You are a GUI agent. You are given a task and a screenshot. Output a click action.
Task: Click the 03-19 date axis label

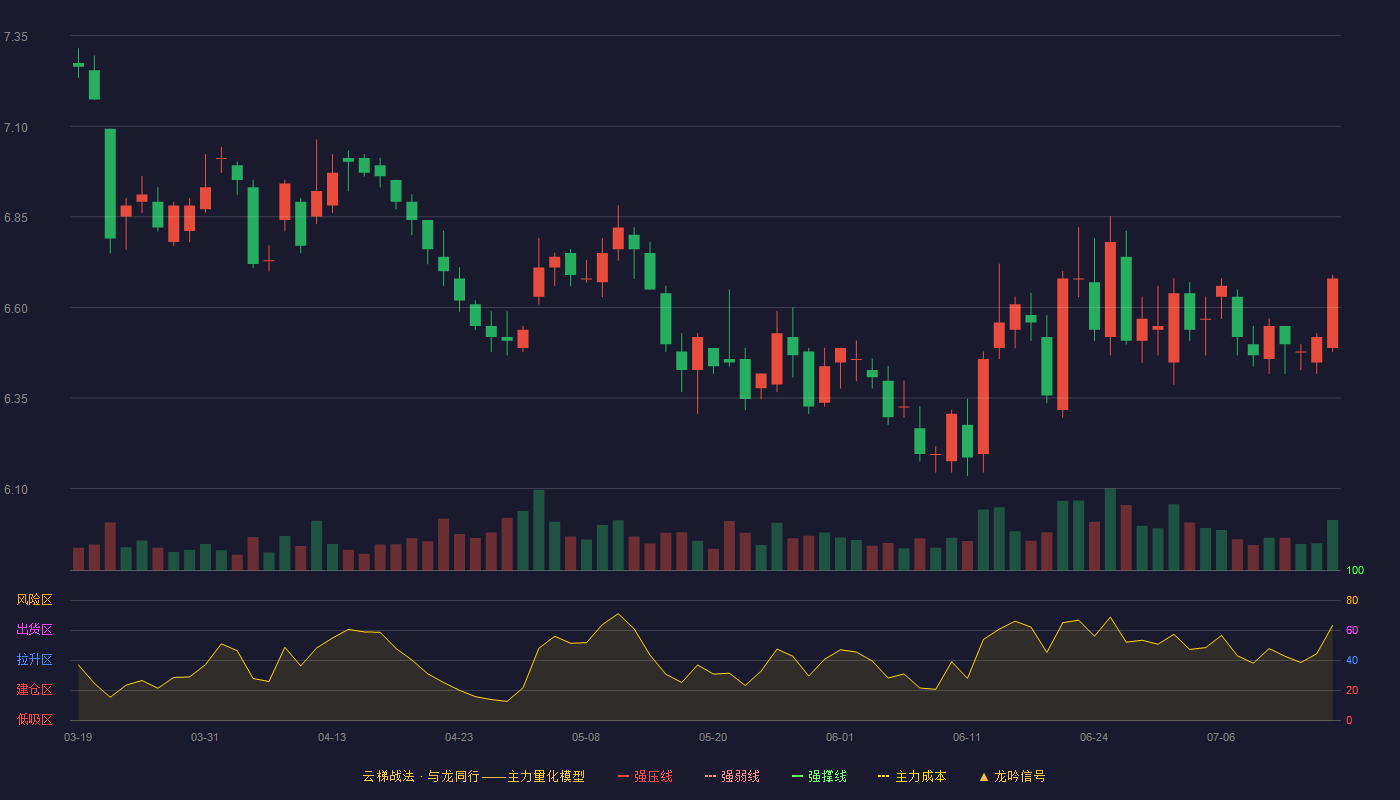78,737
